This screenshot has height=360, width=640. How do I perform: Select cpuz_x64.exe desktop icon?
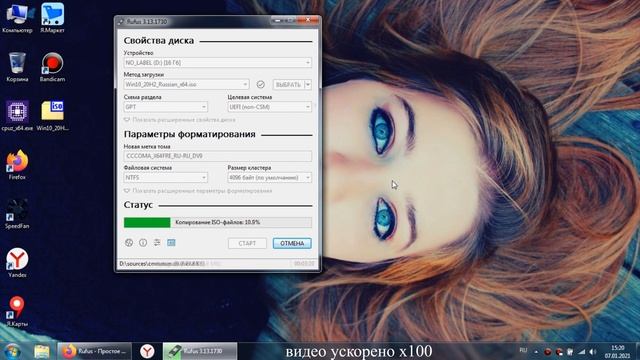pyautogui.click(x=17, y=116)
